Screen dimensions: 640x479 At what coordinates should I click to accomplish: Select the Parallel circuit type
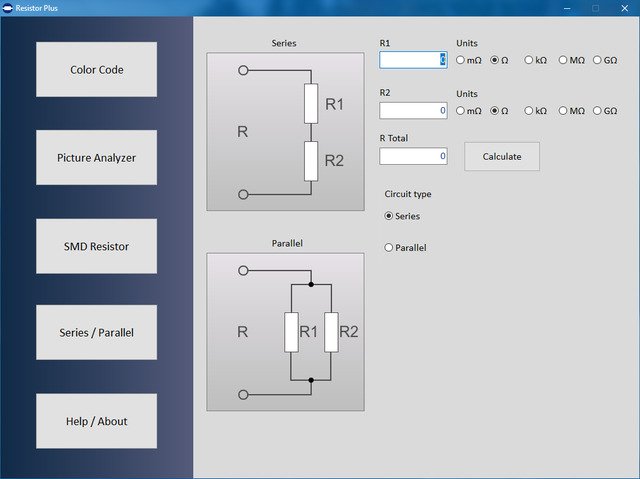coord(390,248)
